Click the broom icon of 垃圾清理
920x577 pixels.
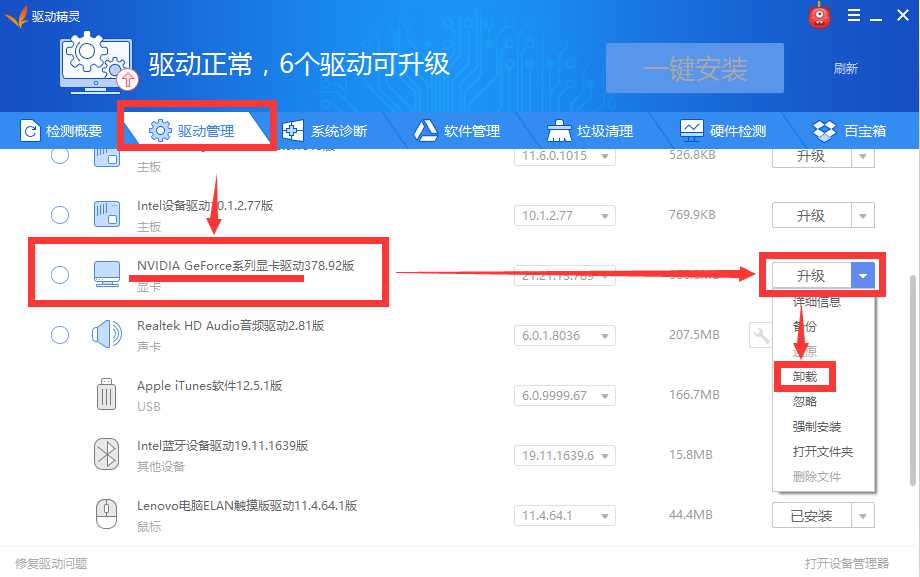pos(559,130)
